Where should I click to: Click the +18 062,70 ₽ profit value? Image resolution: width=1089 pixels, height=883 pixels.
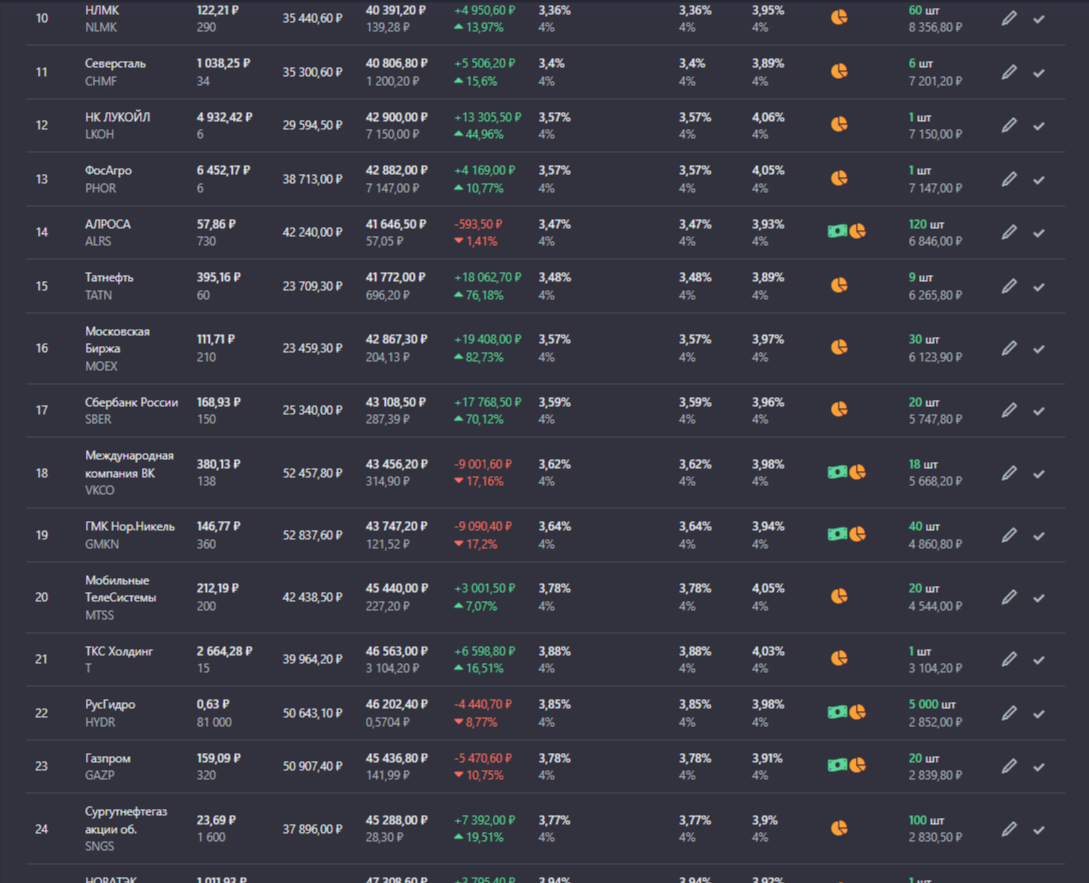point(488,278)
